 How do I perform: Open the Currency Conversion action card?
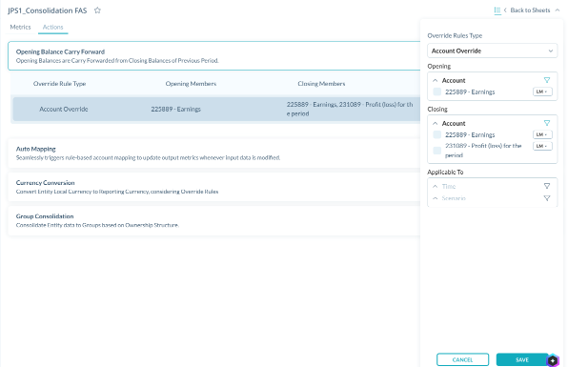coord(214,187)
